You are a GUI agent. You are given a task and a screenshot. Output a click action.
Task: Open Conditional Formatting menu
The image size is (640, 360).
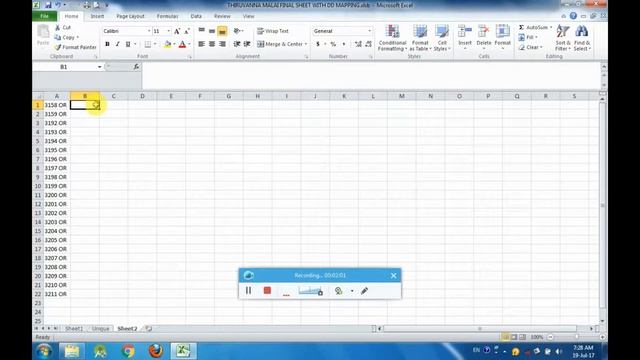click(392, 38)
